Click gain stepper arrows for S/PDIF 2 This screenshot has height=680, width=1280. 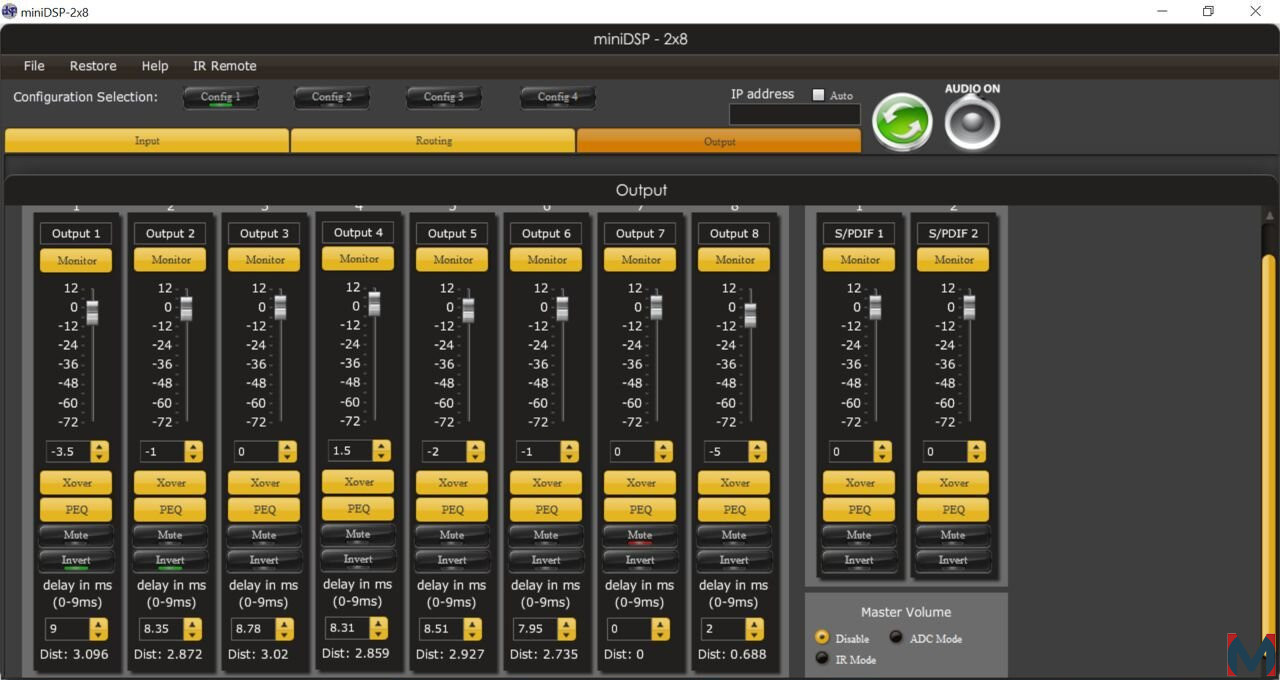click(976, 452)
